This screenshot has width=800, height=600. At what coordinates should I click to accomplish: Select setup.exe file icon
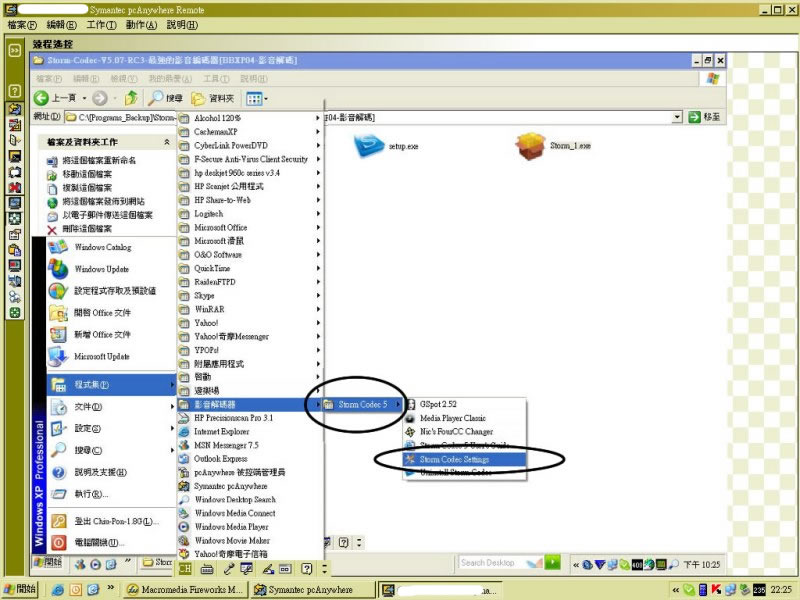point(368,145)
